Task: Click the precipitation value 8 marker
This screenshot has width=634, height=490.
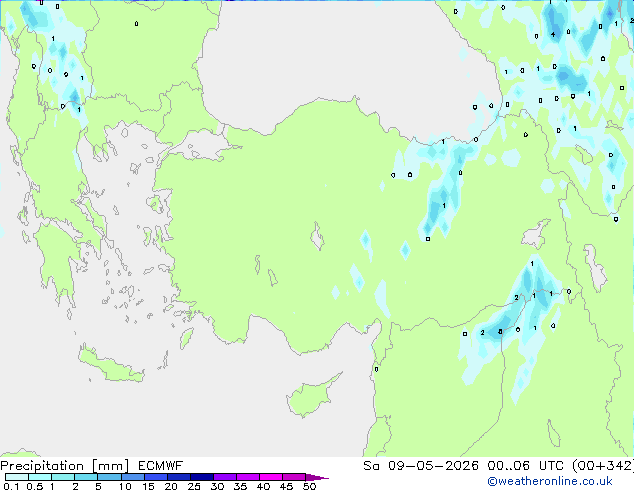Action: click(499, 331)
